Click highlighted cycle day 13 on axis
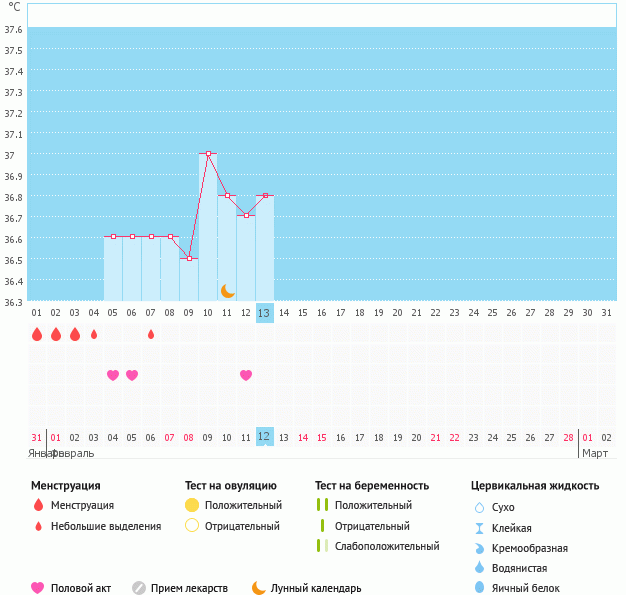Screen dimensions: 626x595 pyautogui.click(x=264, y=313)
